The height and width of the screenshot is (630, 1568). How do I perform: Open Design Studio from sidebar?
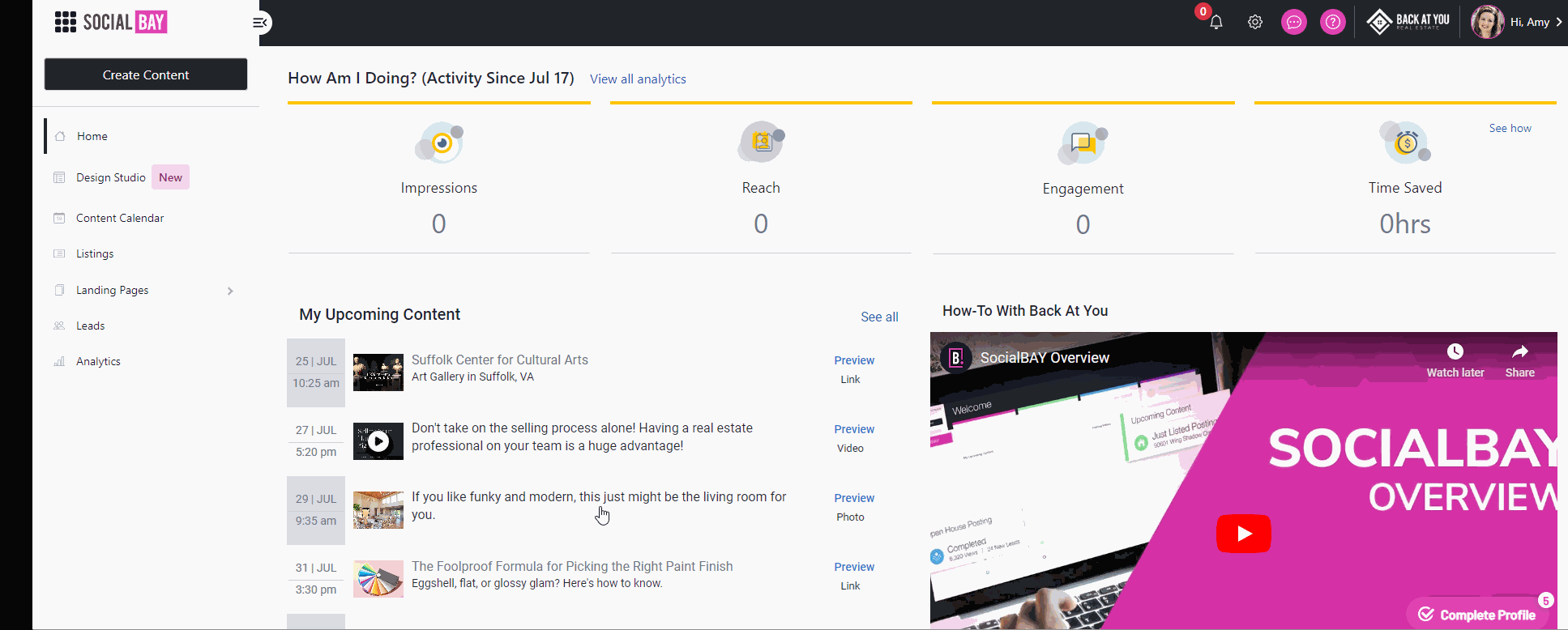(111, 177)
